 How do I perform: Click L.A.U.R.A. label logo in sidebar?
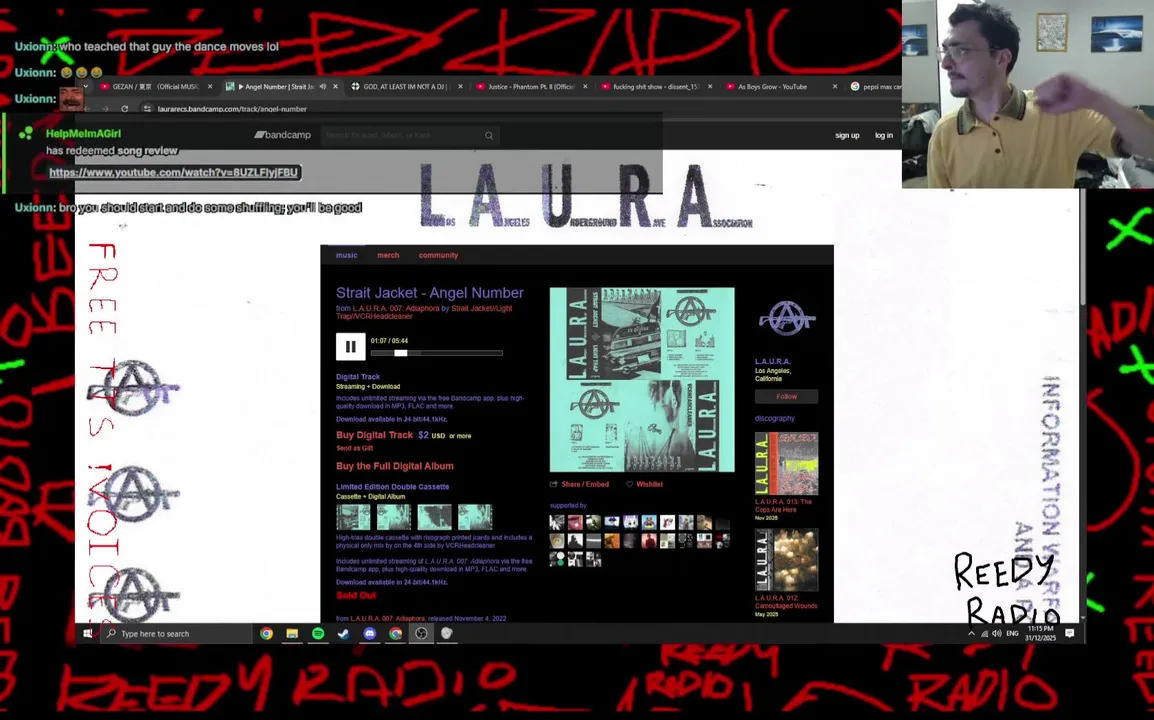pos(786,319)
